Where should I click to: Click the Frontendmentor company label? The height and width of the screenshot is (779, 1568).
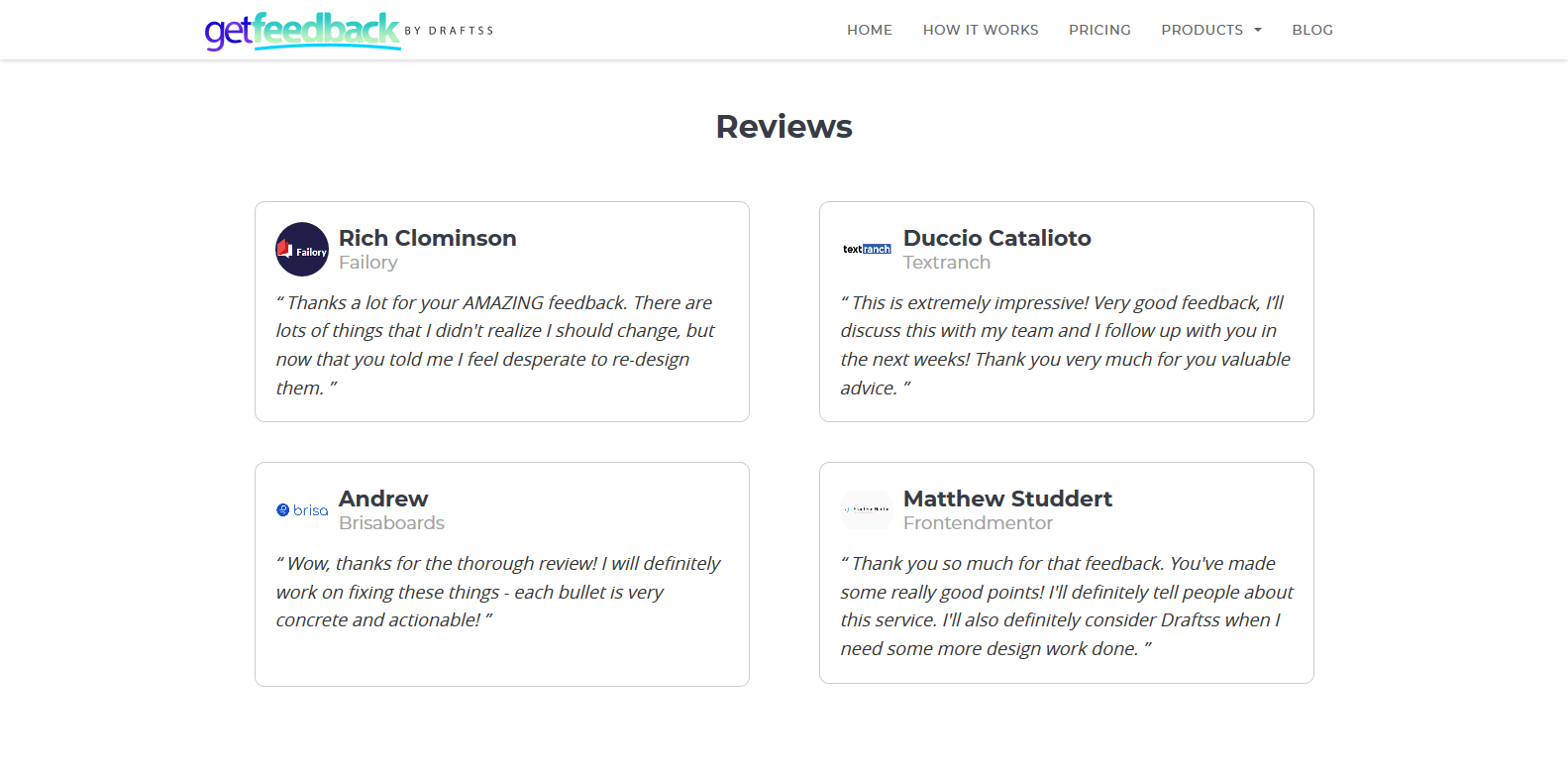click(978, 523)
